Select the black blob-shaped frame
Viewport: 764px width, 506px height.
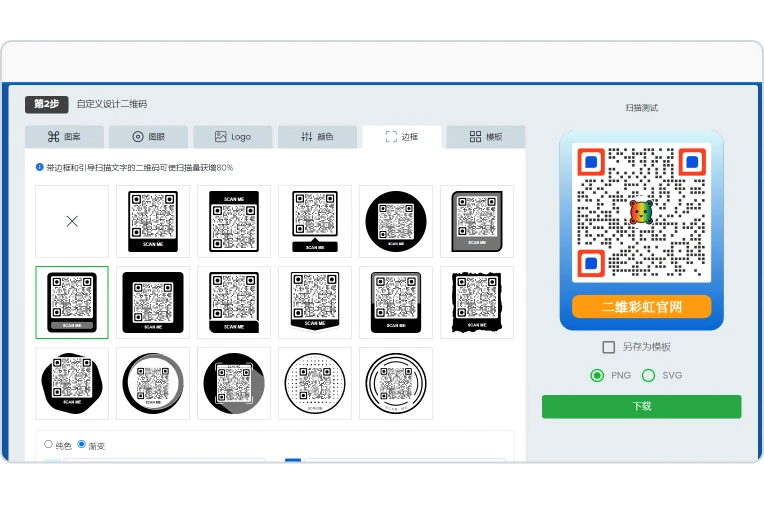pos(72,383)
